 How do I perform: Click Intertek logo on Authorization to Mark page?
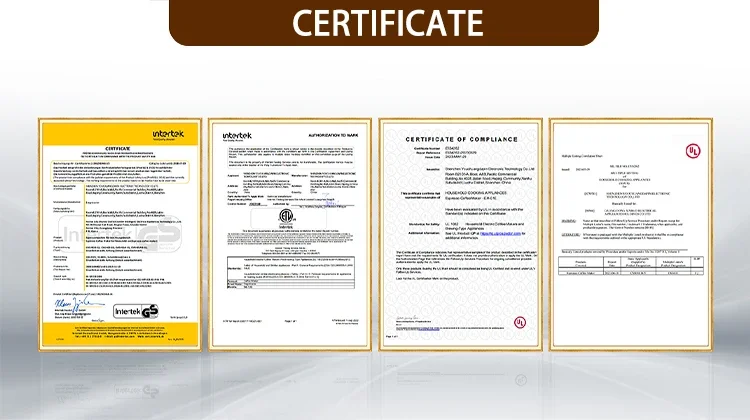click(237, 136)
